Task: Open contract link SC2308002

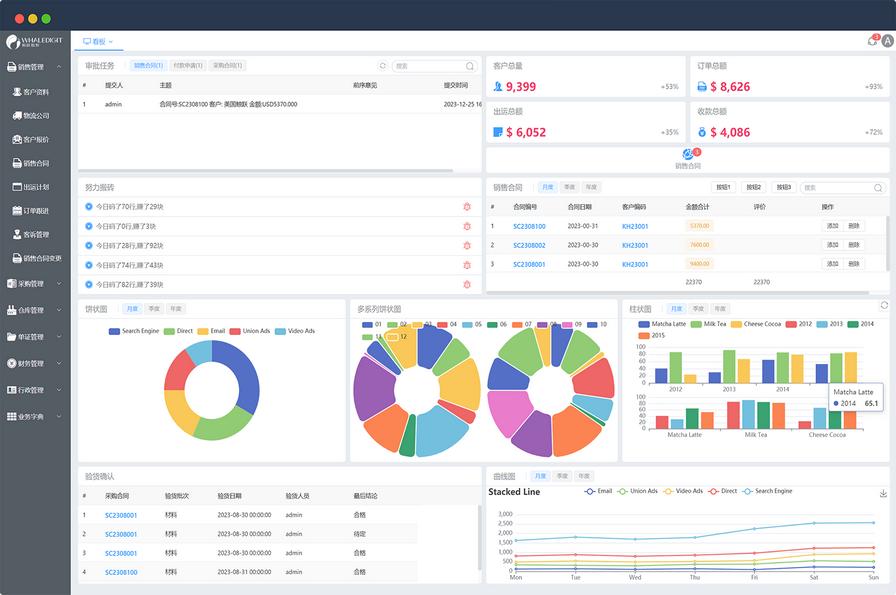Action: 529,245
